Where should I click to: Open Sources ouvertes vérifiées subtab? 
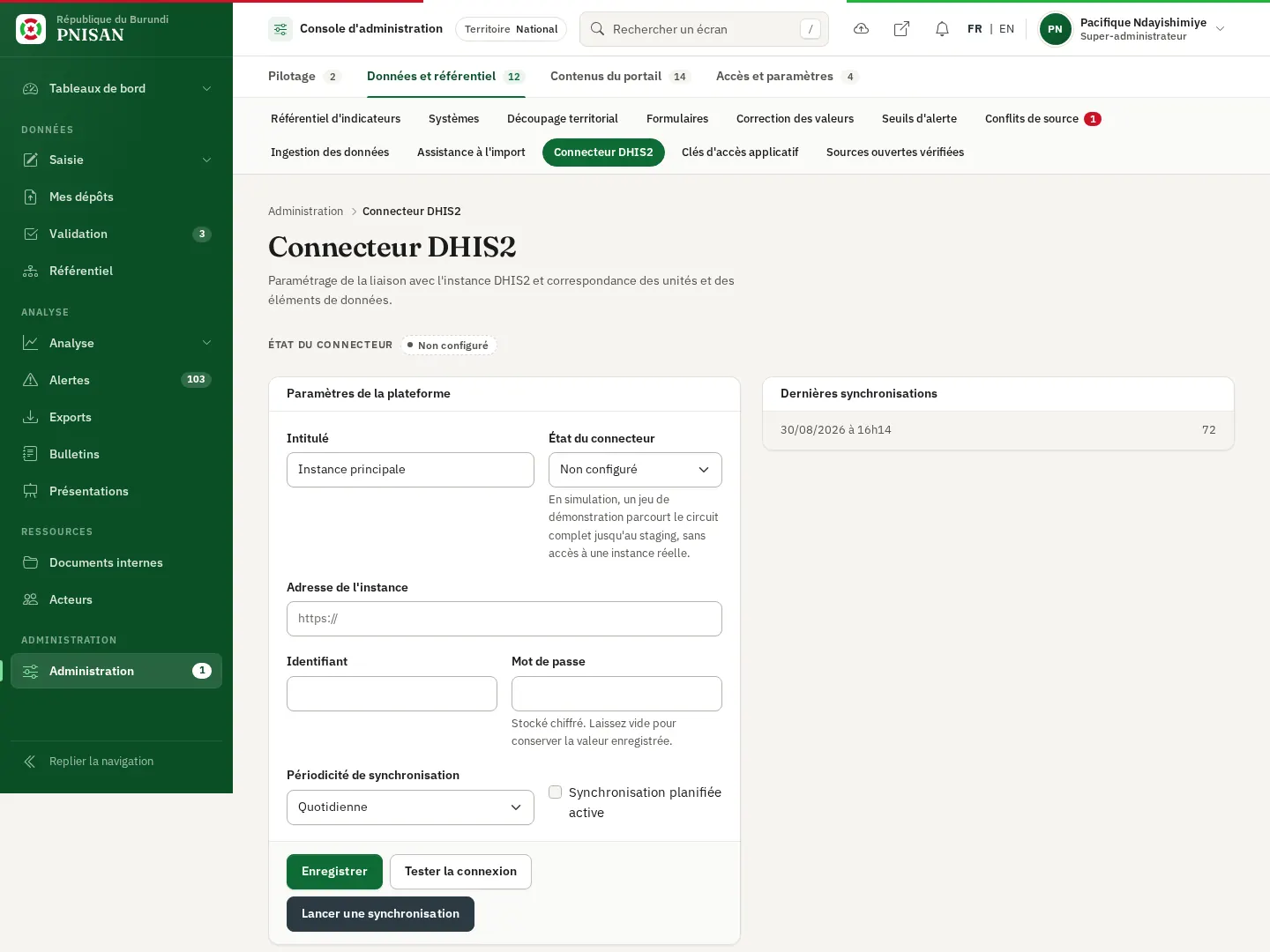895,152
